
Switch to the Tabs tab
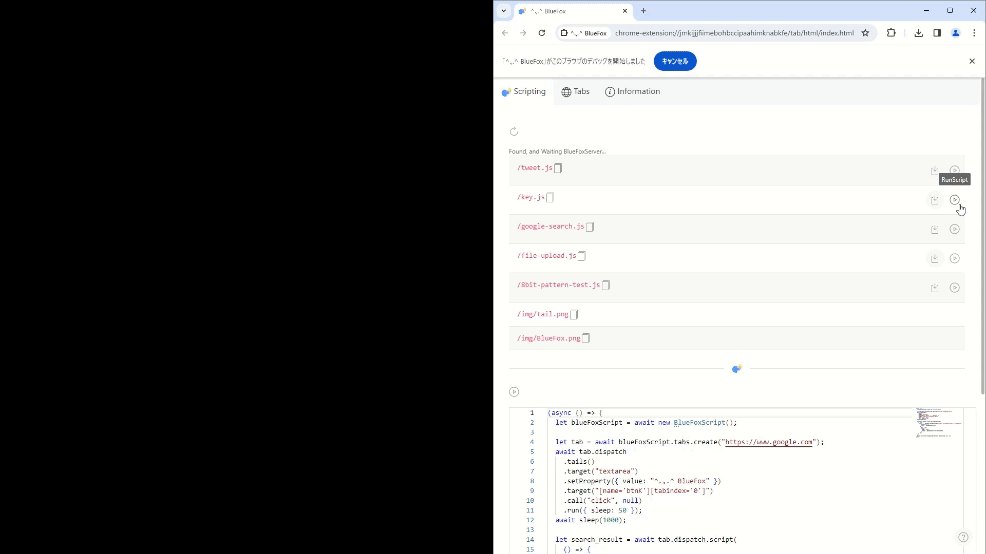575,92
